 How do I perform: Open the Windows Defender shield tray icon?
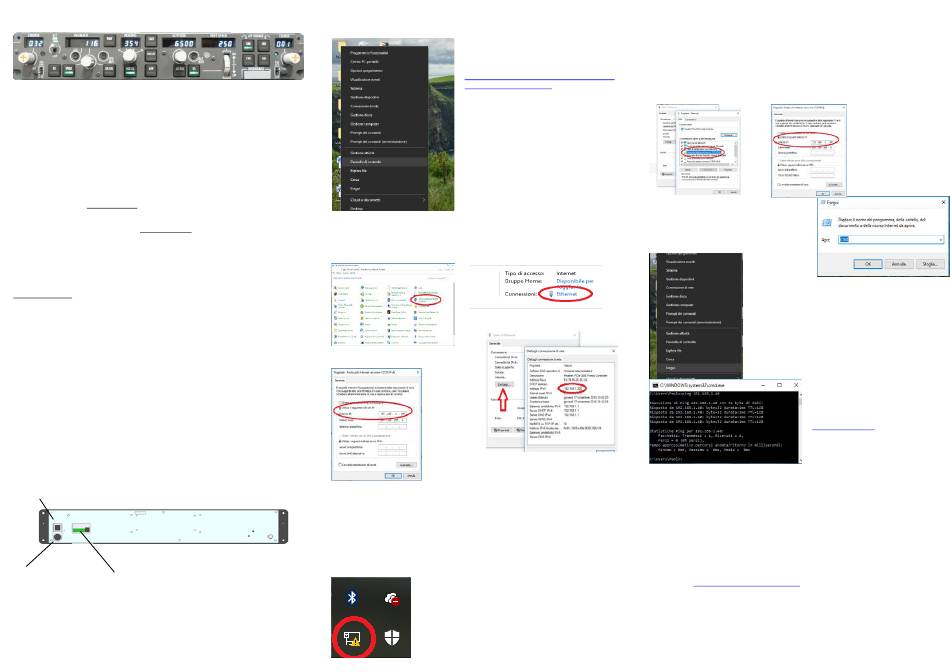[x=392, y=637]
